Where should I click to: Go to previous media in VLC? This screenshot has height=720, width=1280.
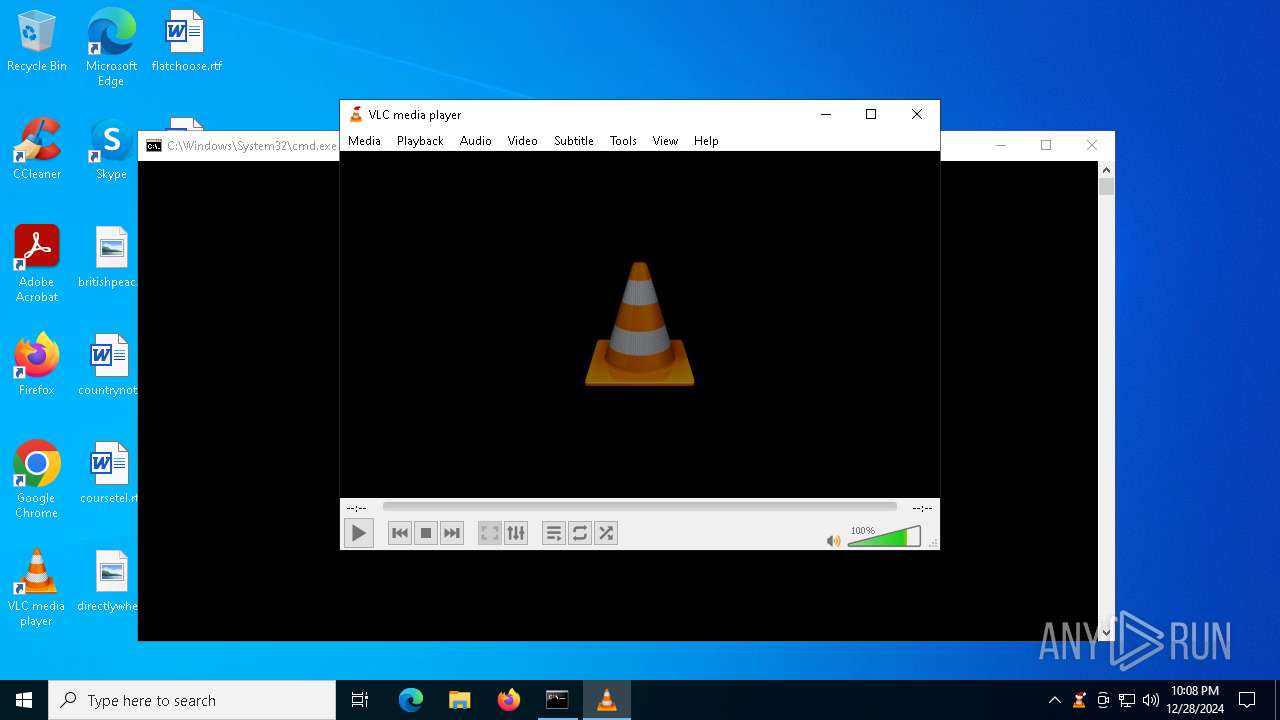(x=400, y=533)
